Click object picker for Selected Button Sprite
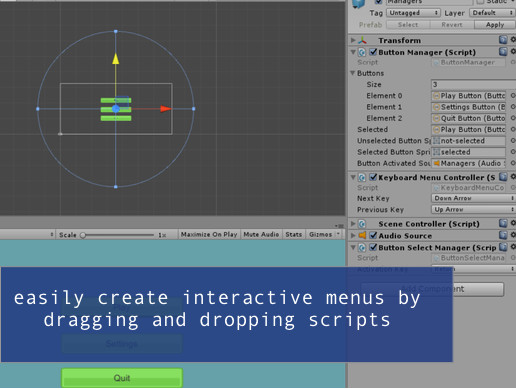This screenshot has width=516, height=389. (x=513, y=152)
